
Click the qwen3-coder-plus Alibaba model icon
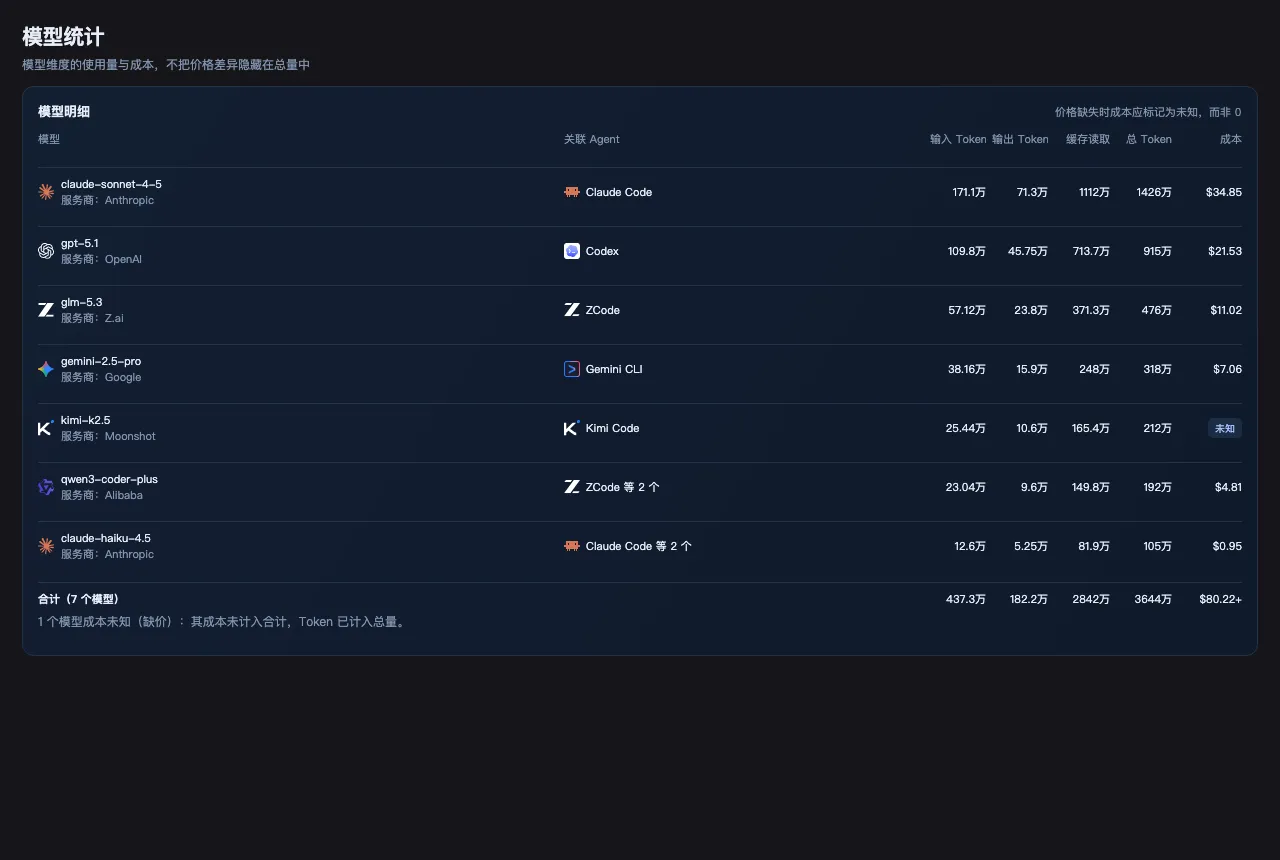pyautogui.click(x=46, y=487)
